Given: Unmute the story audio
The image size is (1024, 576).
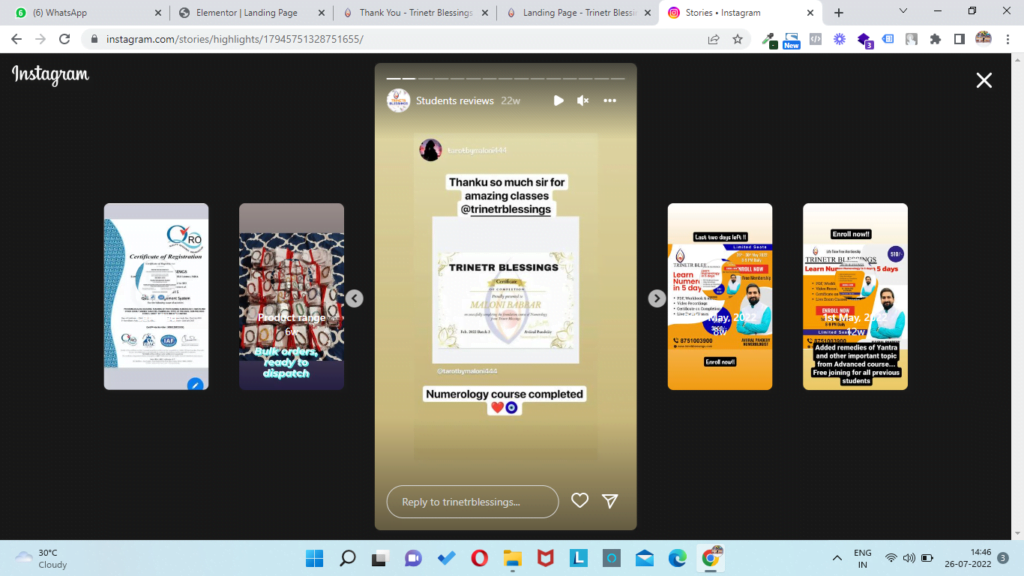Looking at the screenshot, I should [583, 101].
